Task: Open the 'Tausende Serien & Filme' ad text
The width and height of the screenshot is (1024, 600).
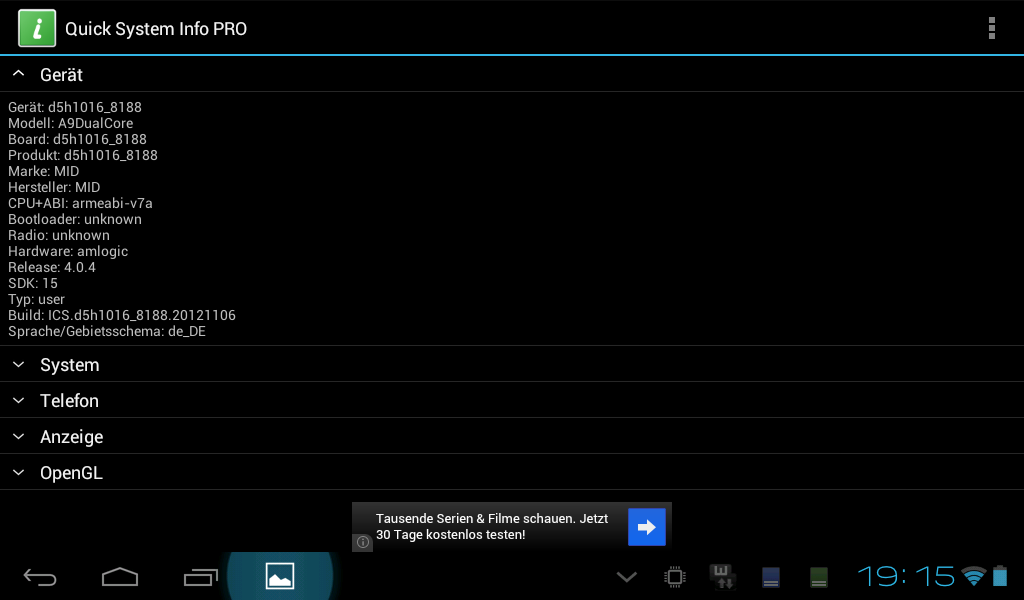Action: pos(492,526)
